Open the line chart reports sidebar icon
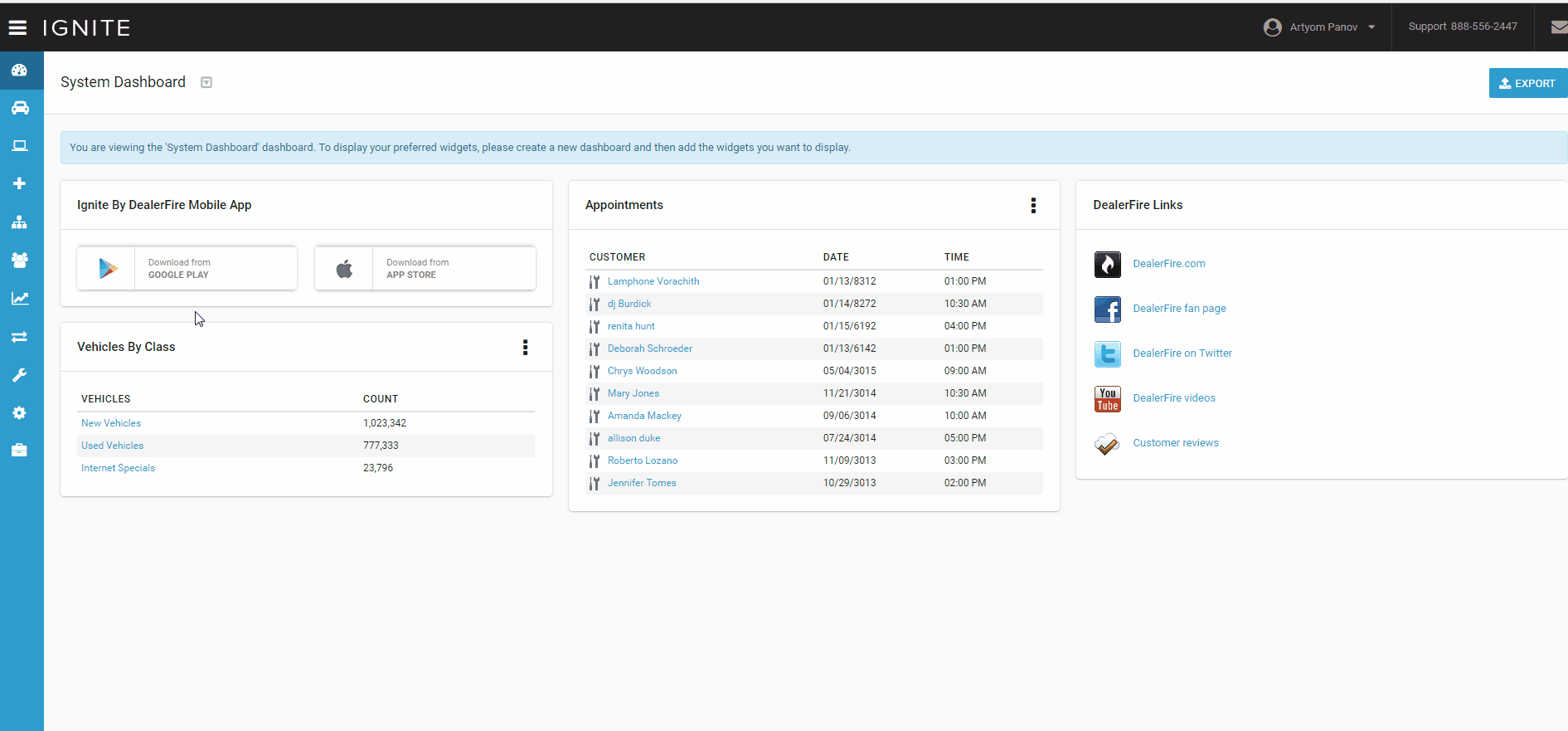1568x731 pixels. (x=20, y=299)
